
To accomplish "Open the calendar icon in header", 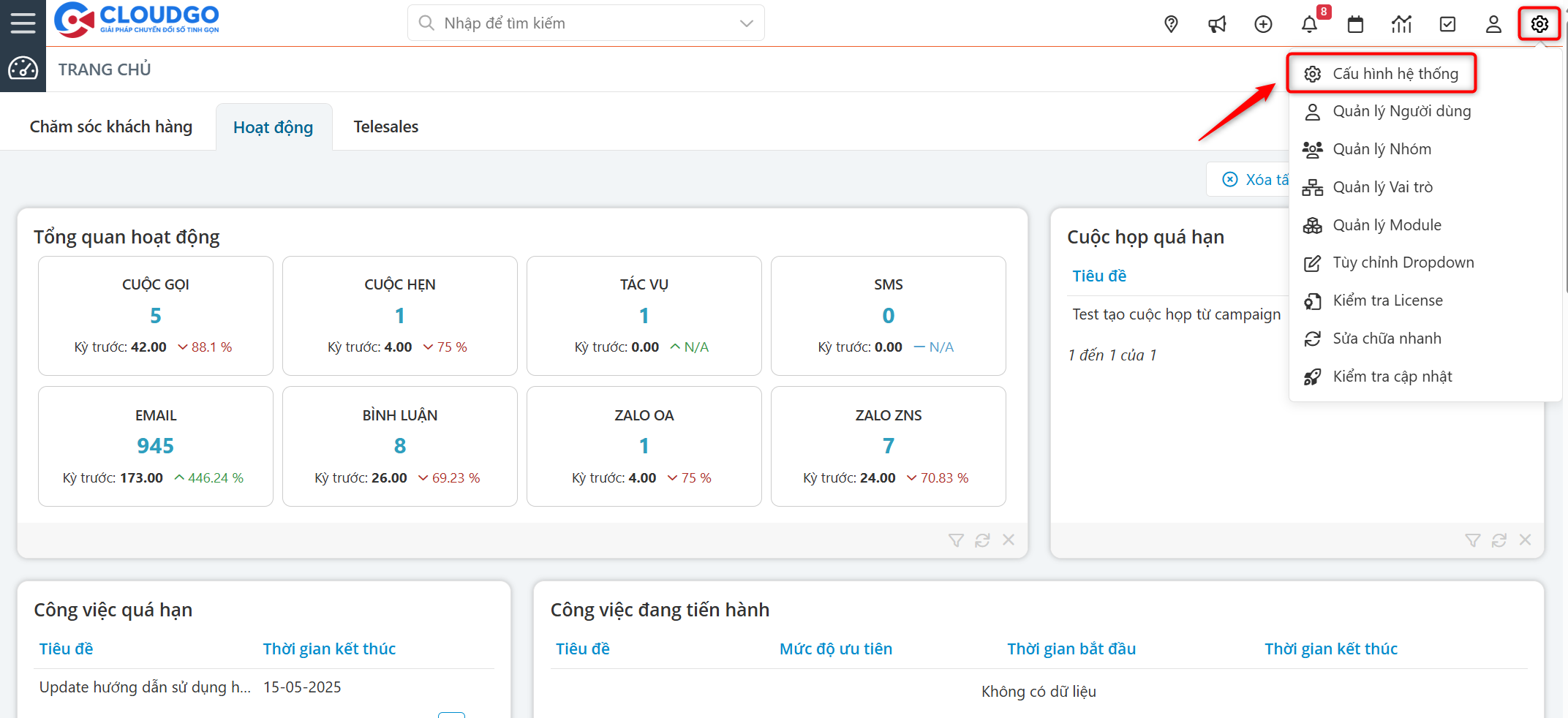I will click(x=1355, y=24).
